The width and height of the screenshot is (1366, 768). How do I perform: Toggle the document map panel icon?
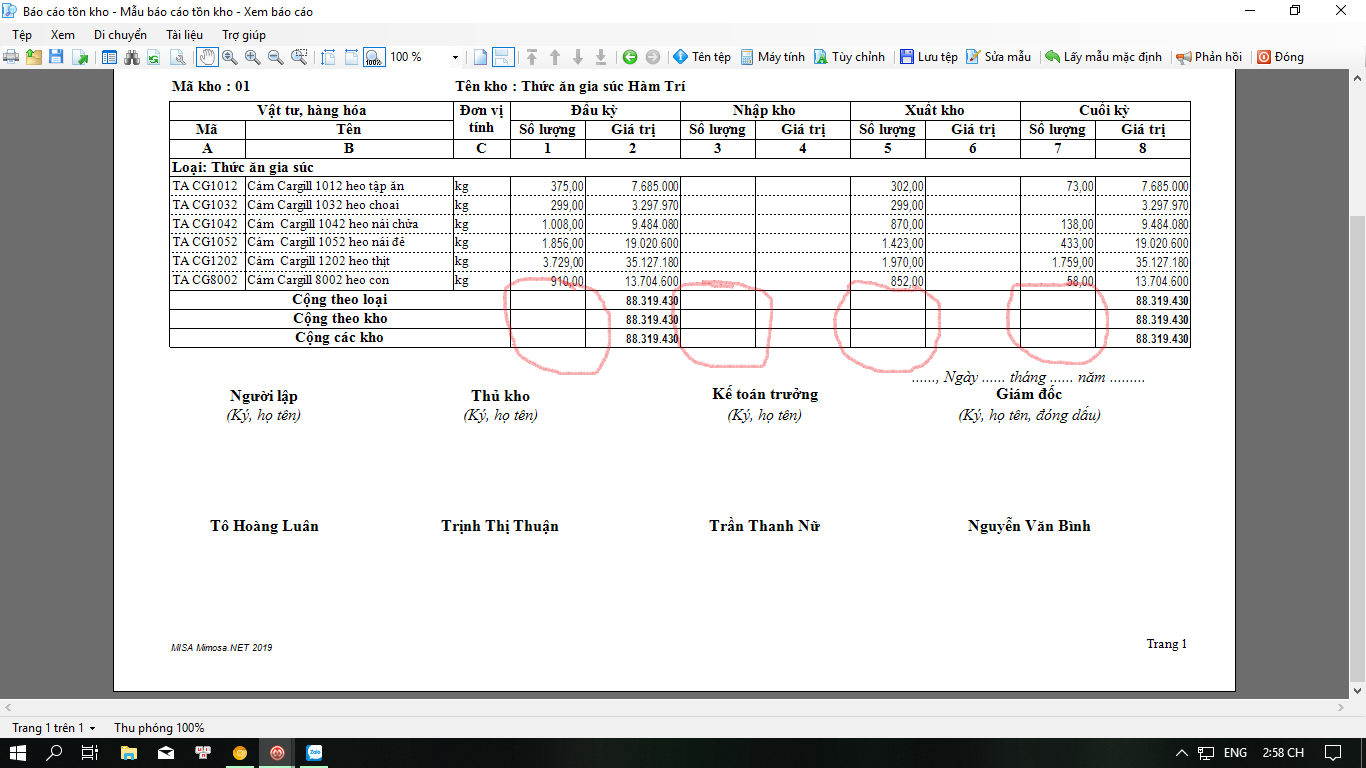[x=109, y=57]
